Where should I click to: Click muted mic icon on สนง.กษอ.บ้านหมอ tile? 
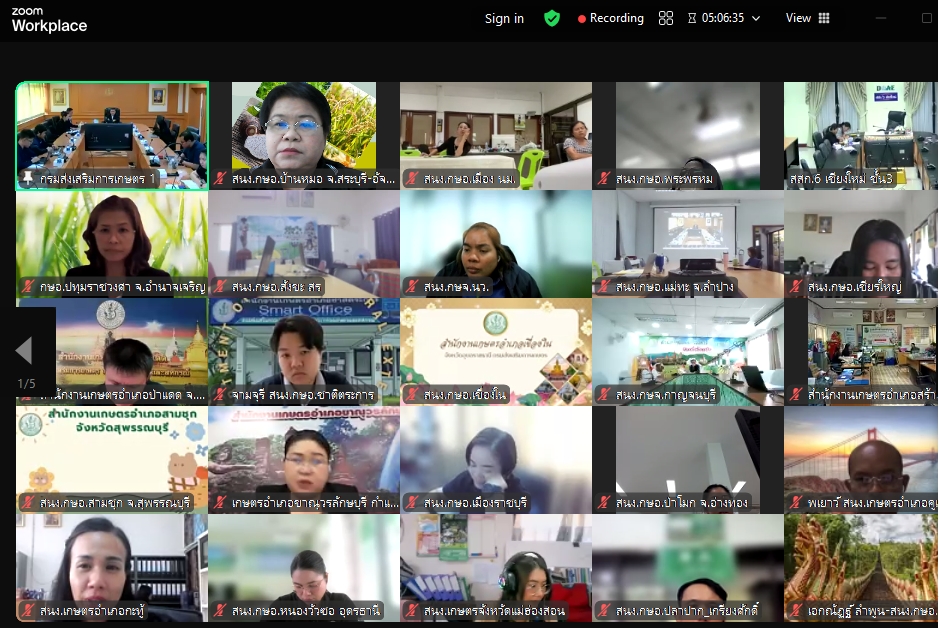221,179
